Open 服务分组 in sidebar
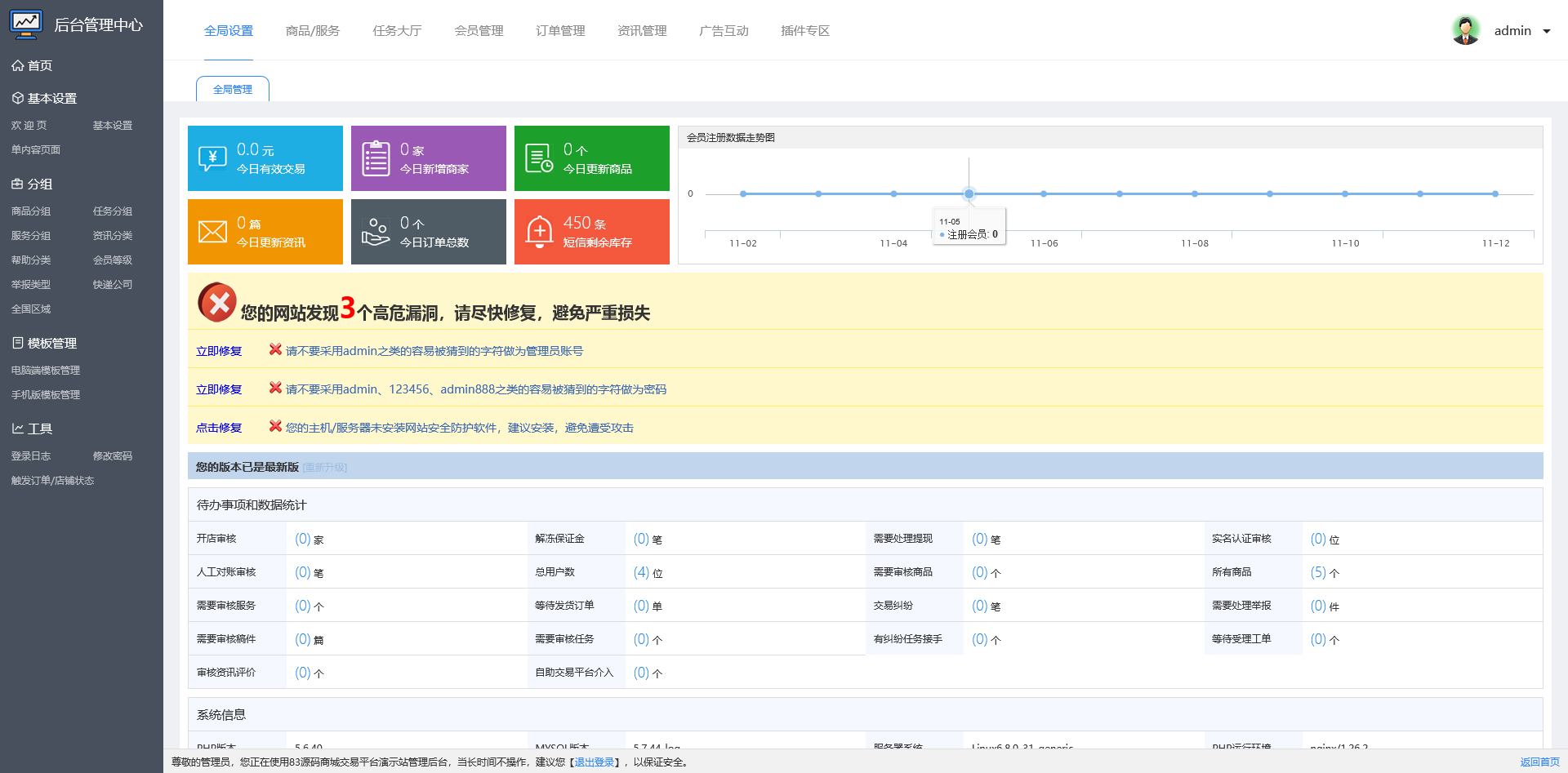The image size is (1568, 773). point(31,236)
